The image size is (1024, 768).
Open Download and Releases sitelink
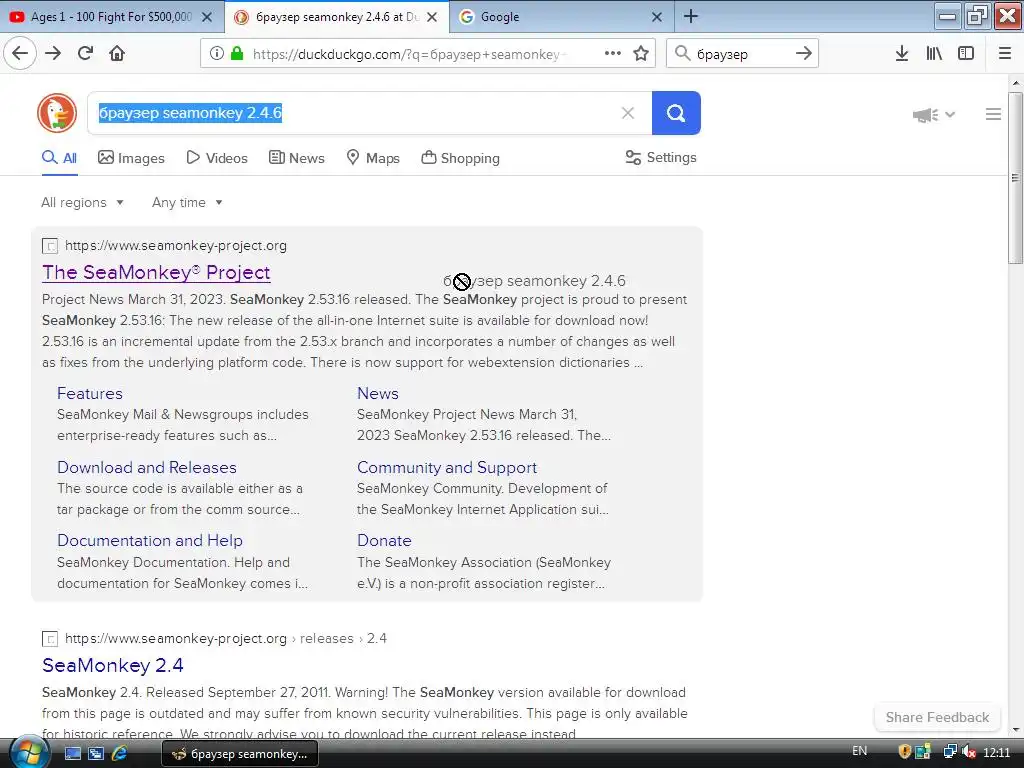(147, 468)
